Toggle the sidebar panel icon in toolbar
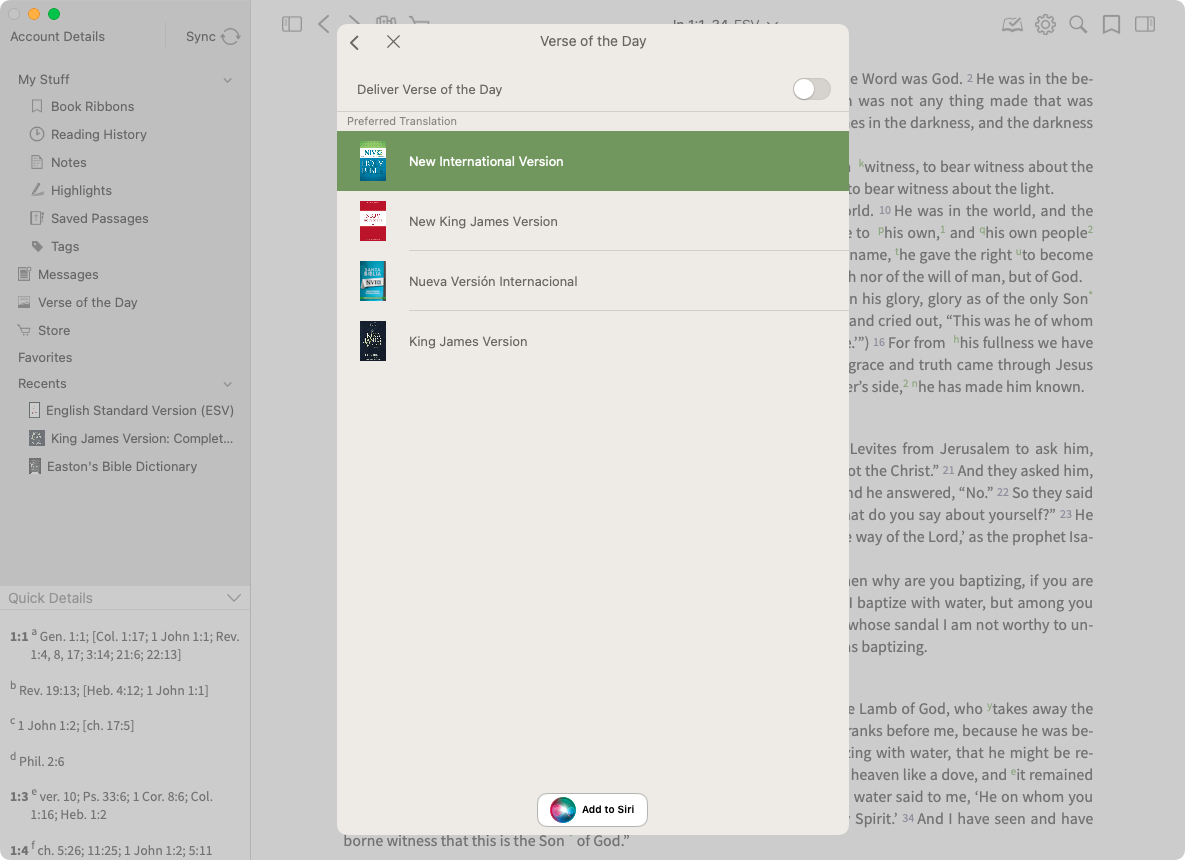 292,24
